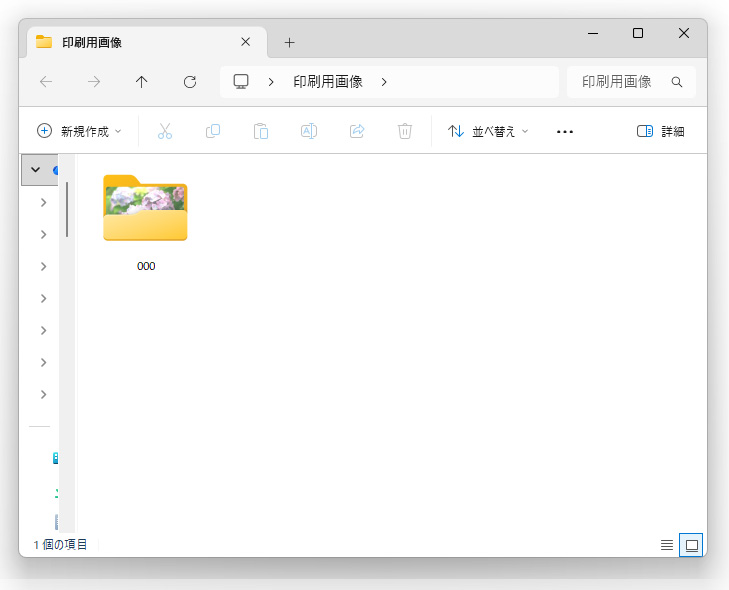Image resolution: width=729 pixels, height=590 pixels.
Task: Click the Copy icon in toolbar
Action: [x=213, y=131]
